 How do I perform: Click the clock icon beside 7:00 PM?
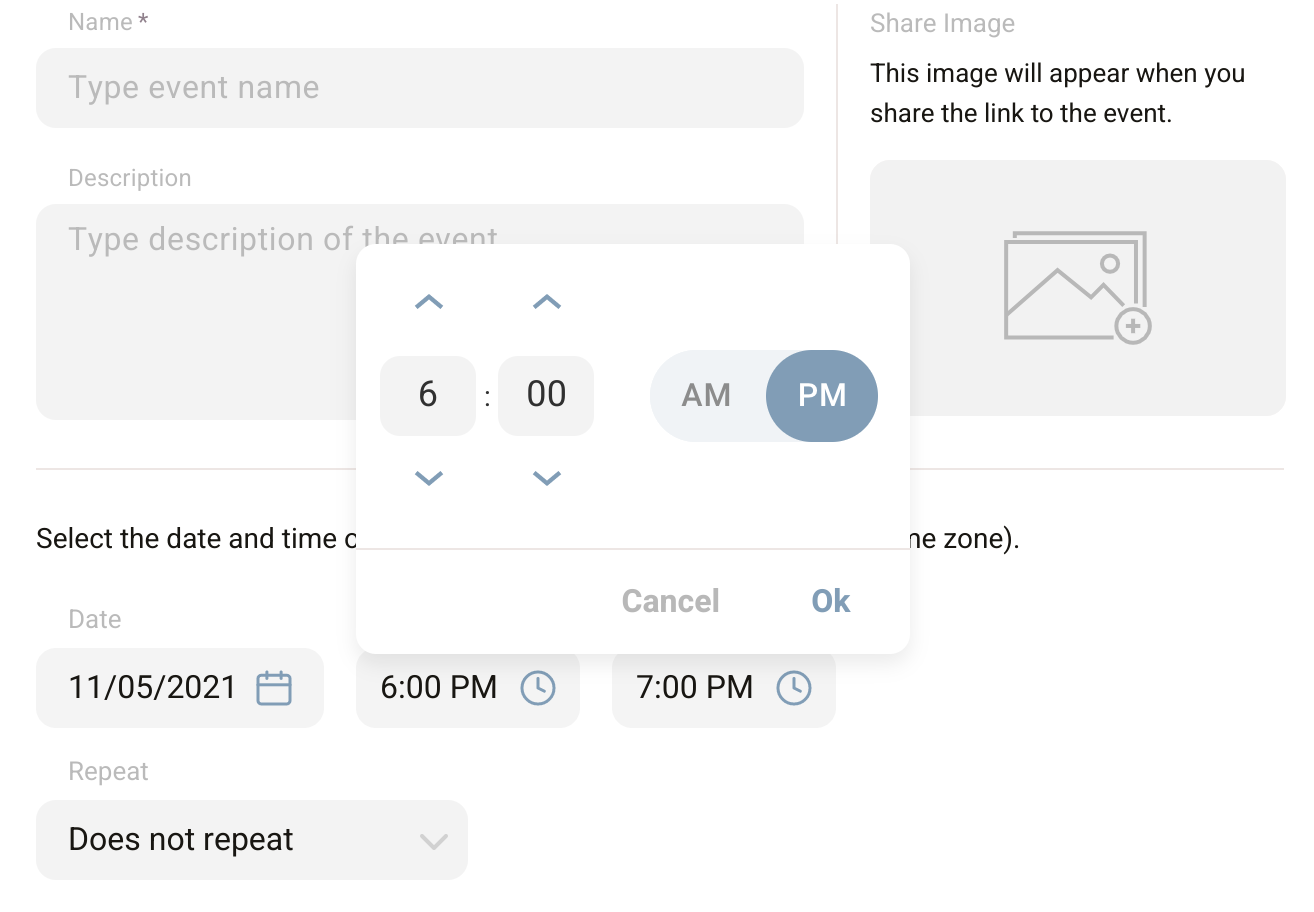point(794,688)
